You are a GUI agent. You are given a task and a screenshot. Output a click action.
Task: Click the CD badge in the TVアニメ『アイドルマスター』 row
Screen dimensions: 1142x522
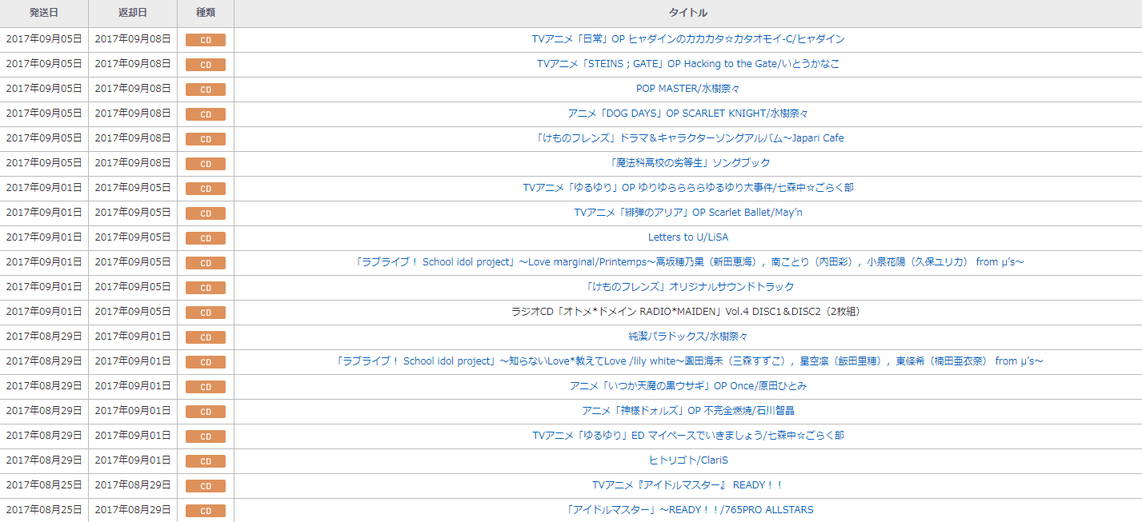[x=205, y=486]
